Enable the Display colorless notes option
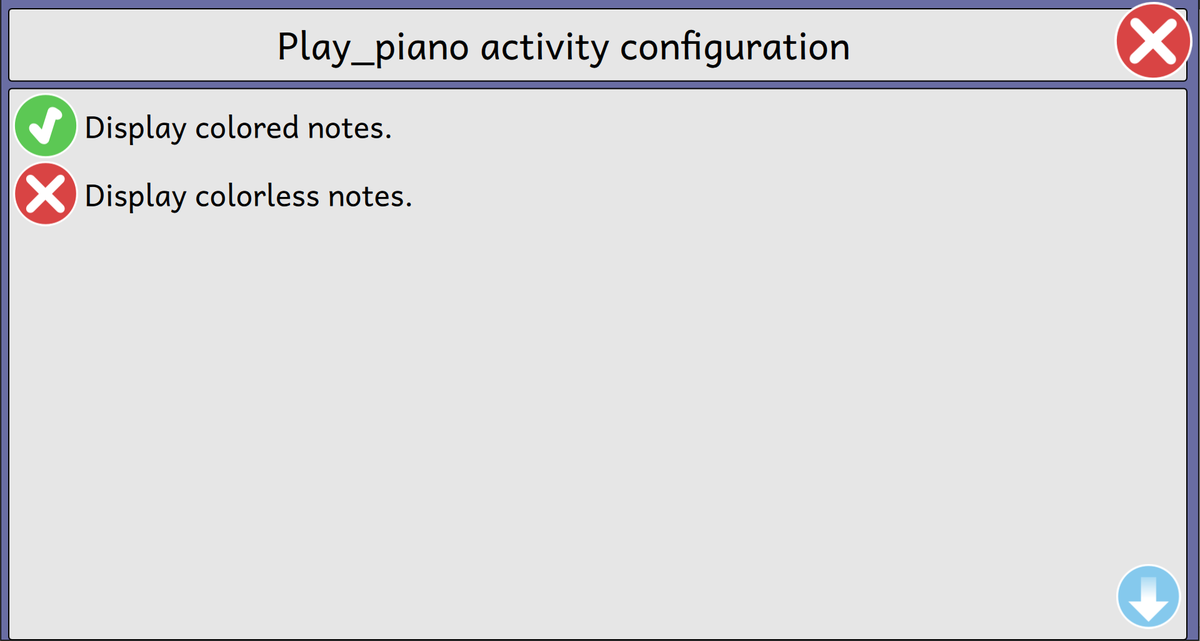 click(45, 195)
